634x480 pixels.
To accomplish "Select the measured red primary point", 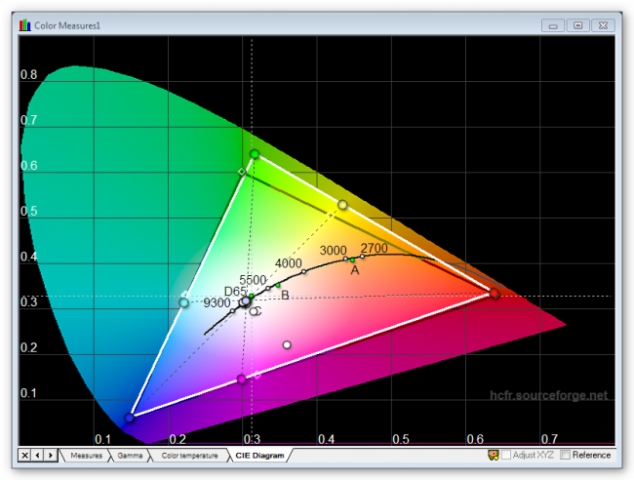I will click(x=493, y=293).
